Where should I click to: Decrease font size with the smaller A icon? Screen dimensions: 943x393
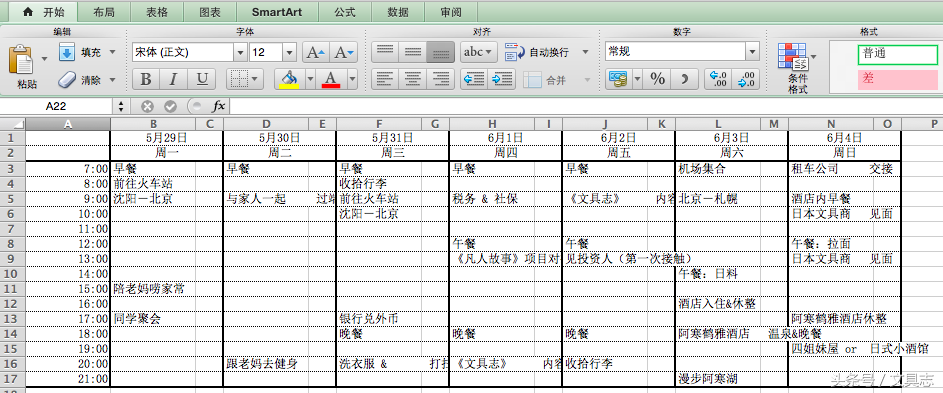tap(344, 52)
